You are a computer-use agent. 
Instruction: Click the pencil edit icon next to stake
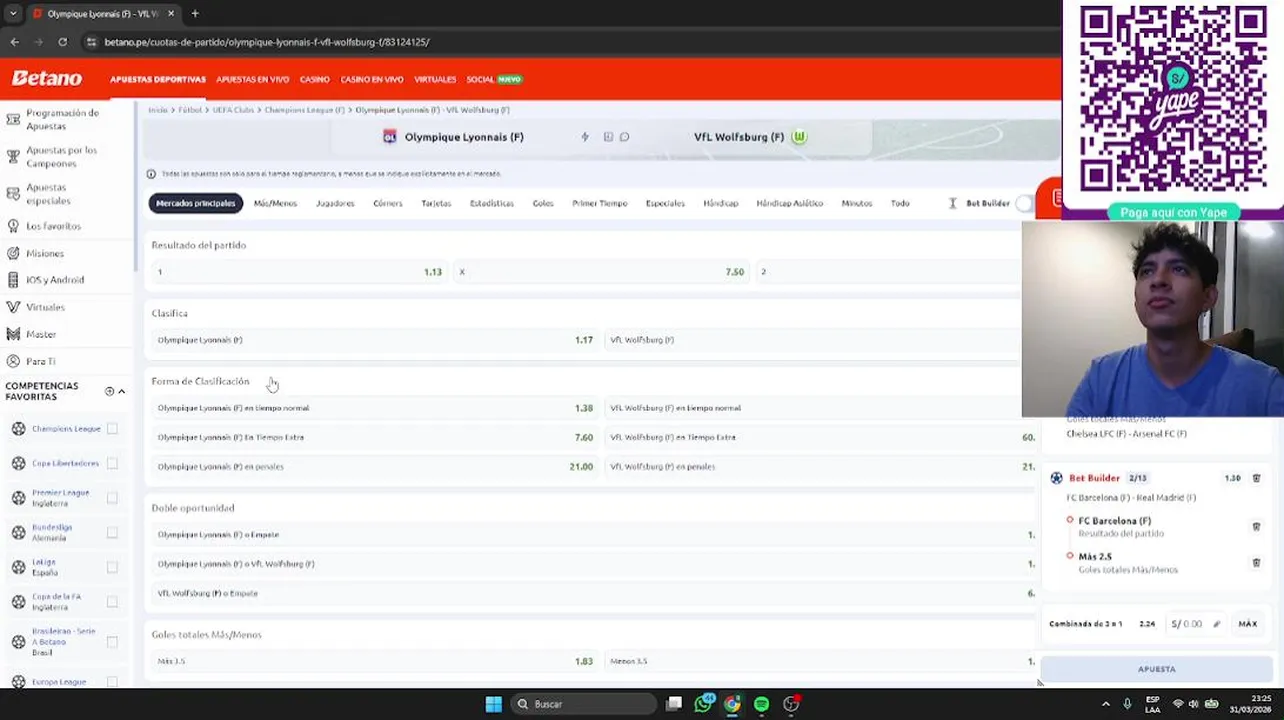pyautogui.click(x=1216, y=624)
